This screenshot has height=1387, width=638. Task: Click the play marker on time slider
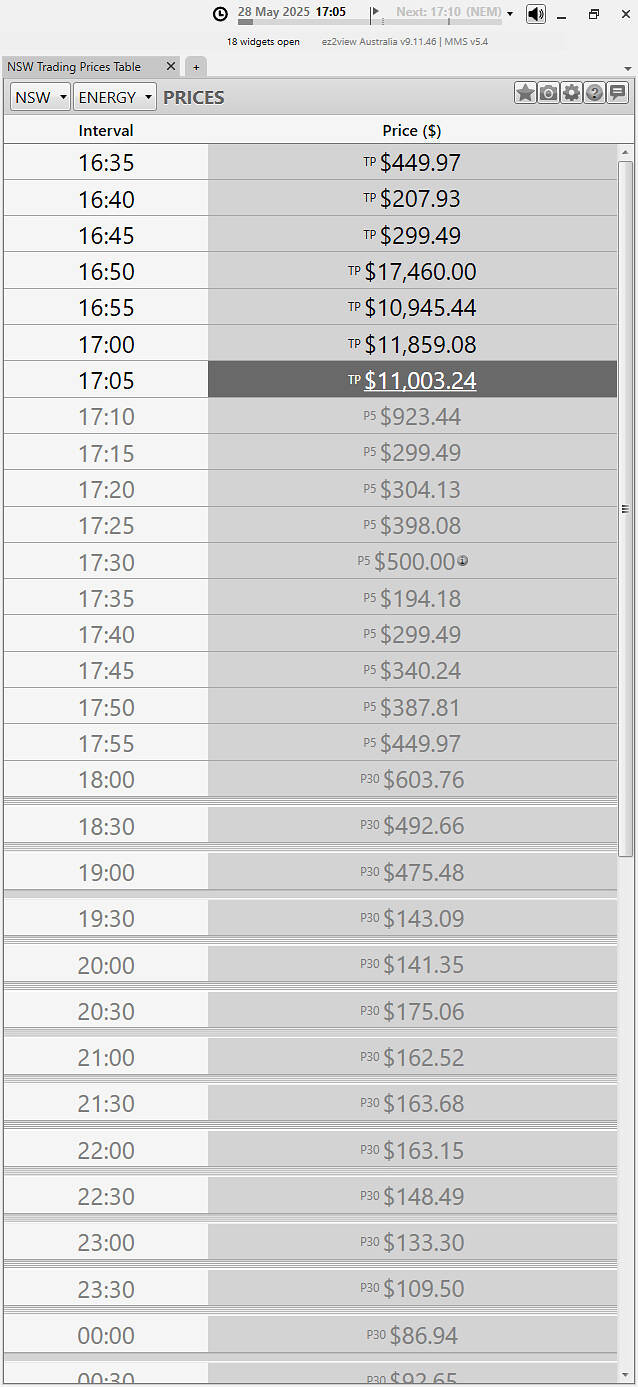(374, 13)
